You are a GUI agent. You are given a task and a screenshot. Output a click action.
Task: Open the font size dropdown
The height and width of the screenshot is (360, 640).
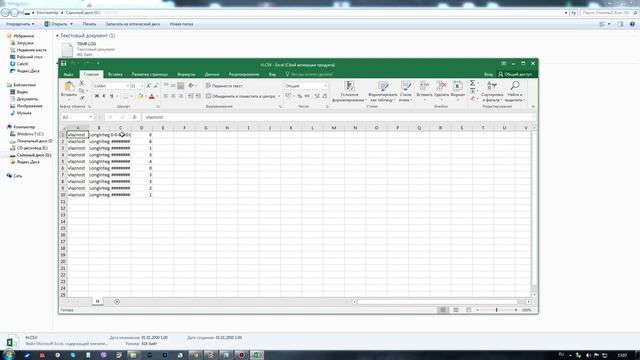pos(142,86)
